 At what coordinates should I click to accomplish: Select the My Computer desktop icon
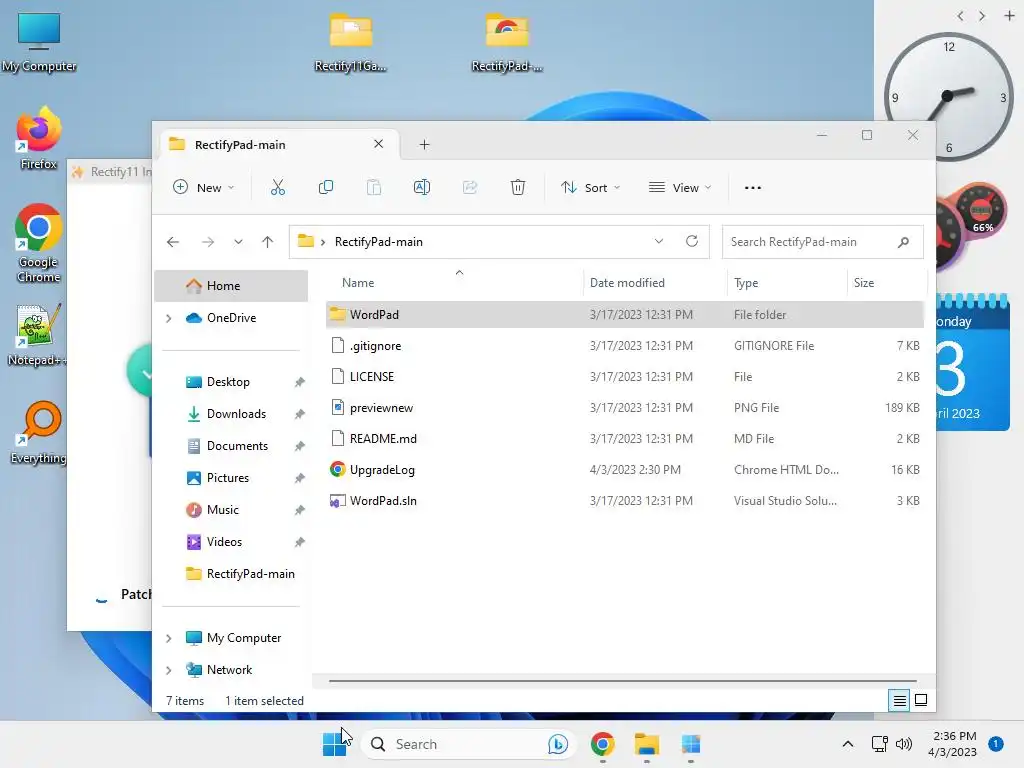39,42
